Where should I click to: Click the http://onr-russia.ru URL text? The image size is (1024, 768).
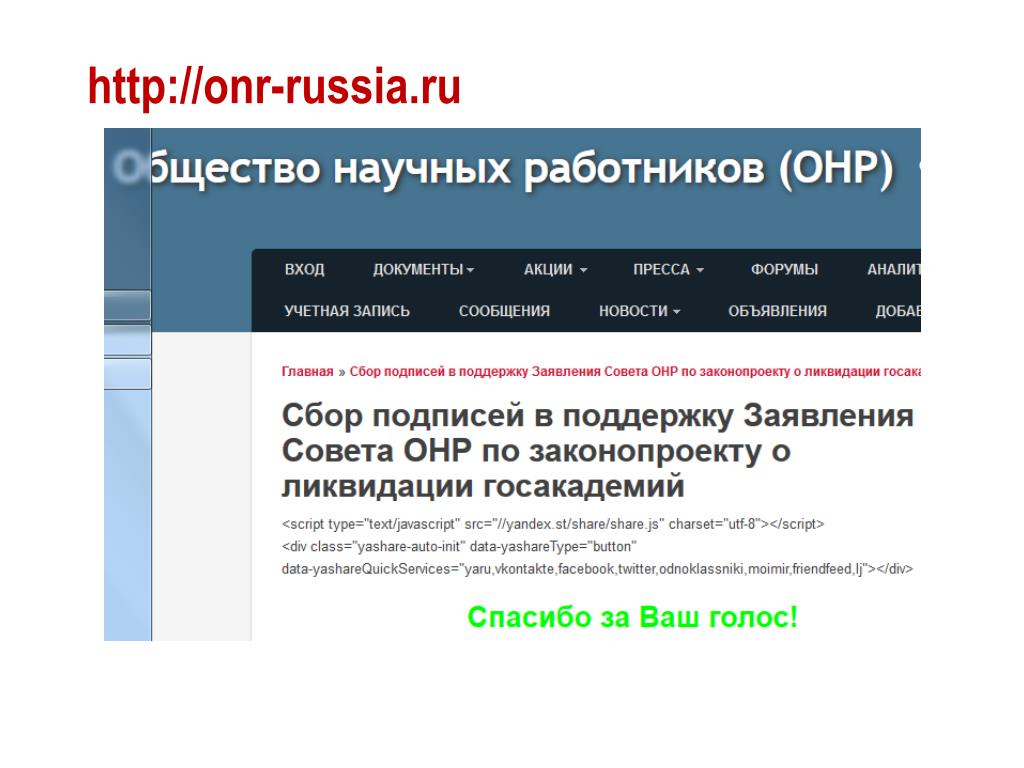274,86
